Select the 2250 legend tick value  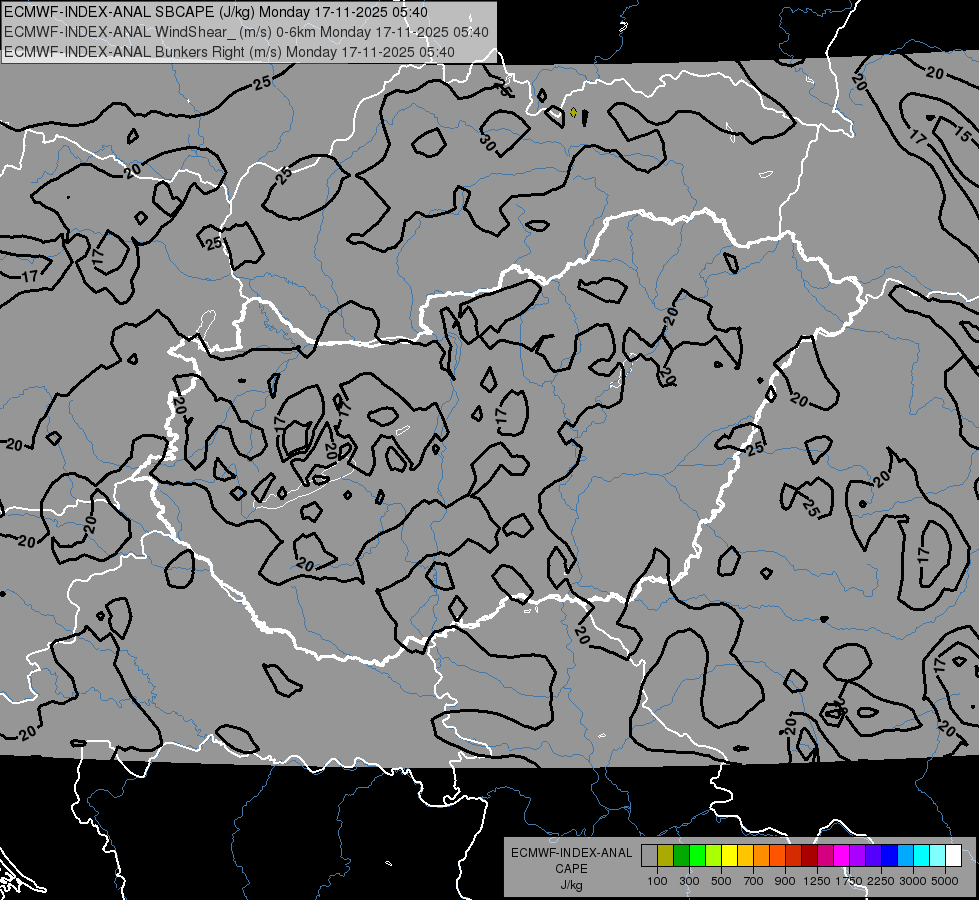[x=881, y=881]
